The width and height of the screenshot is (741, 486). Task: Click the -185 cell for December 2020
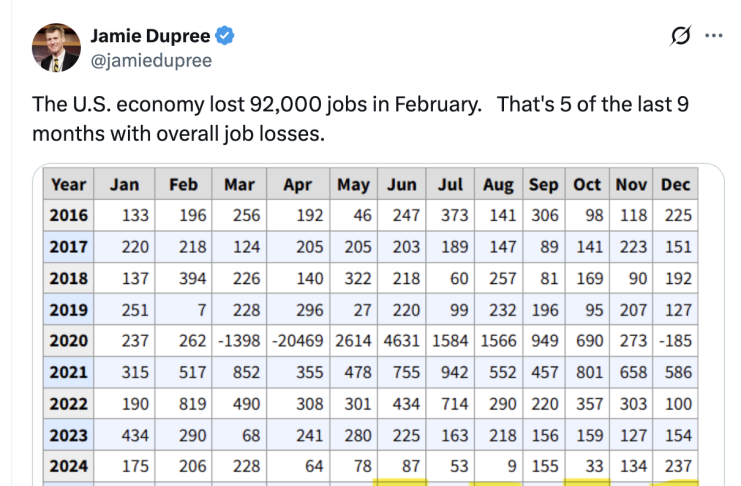pos(676,341)
